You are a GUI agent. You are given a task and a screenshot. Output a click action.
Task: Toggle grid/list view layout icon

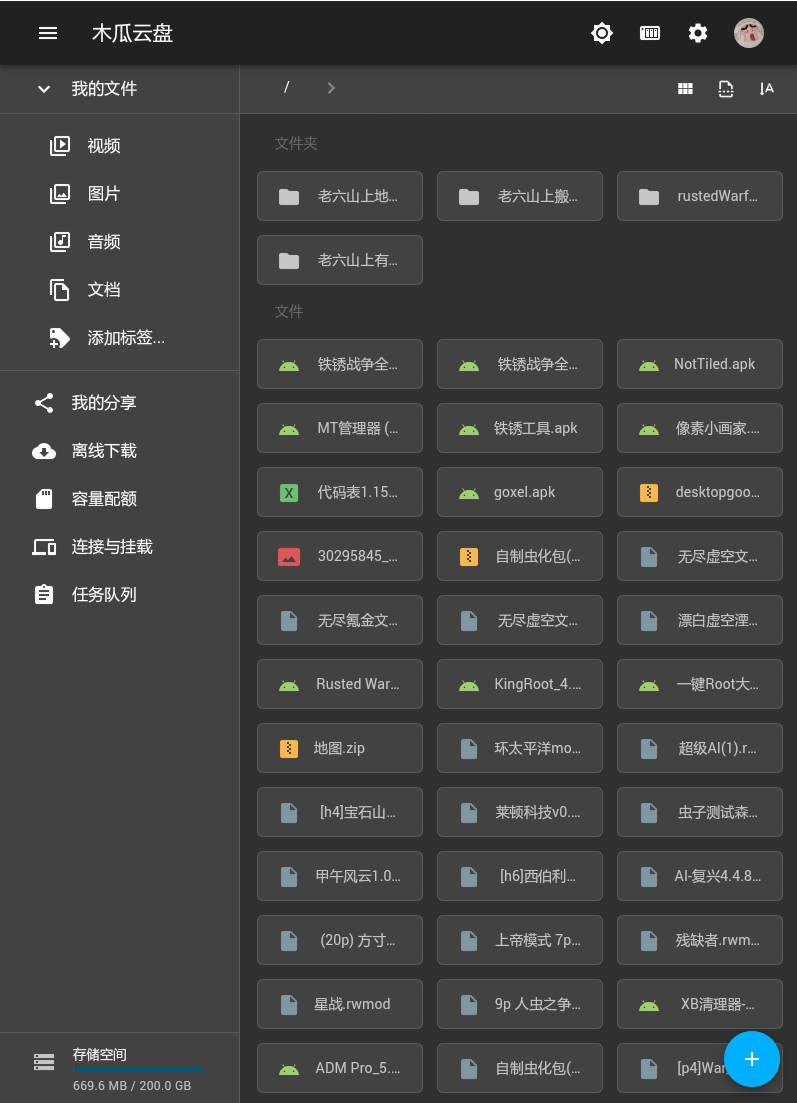(x=685, y=89)
